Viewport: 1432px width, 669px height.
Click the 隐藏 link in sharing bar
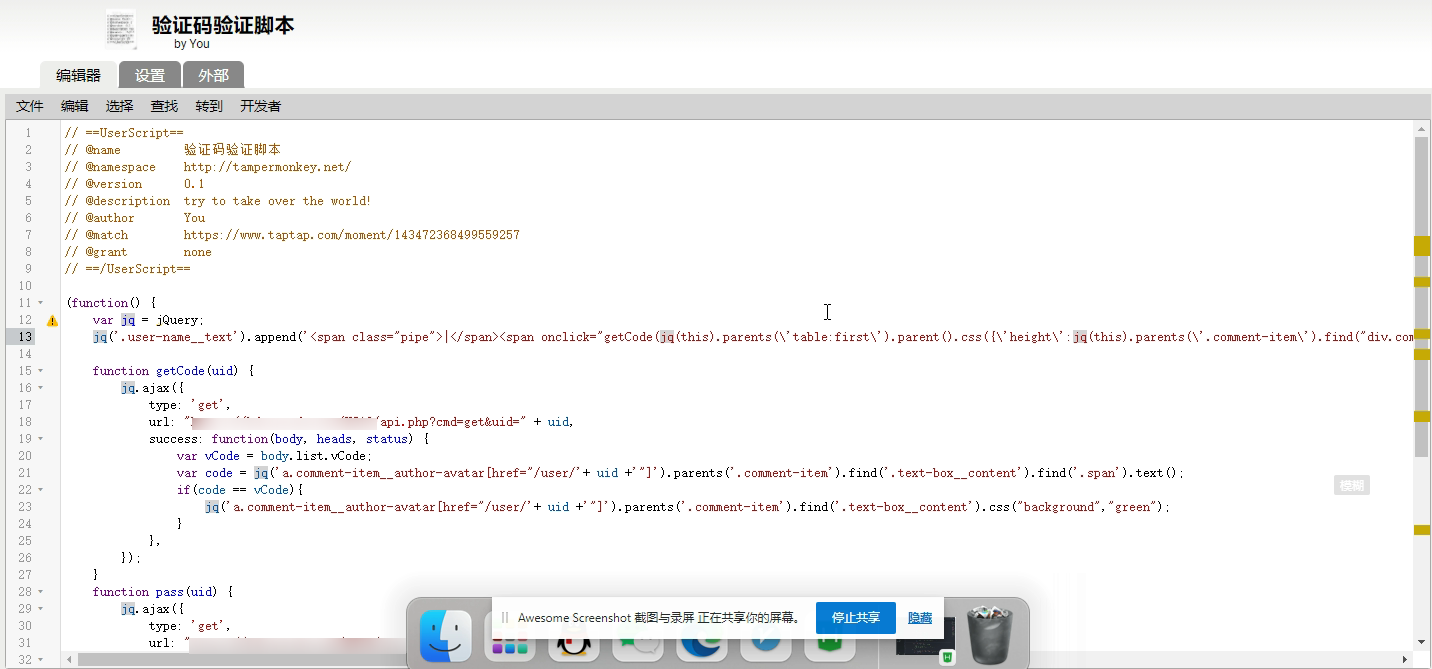920,618
